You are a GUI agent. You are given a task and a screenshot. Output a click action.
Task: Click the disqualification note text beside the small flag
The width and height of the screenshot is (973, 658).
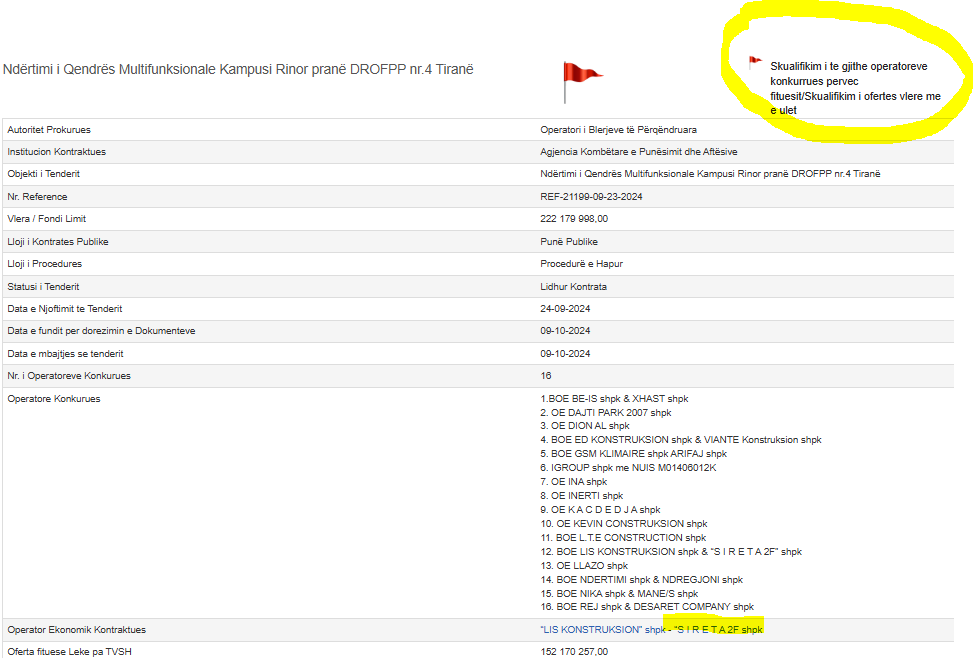click(855, 88)
